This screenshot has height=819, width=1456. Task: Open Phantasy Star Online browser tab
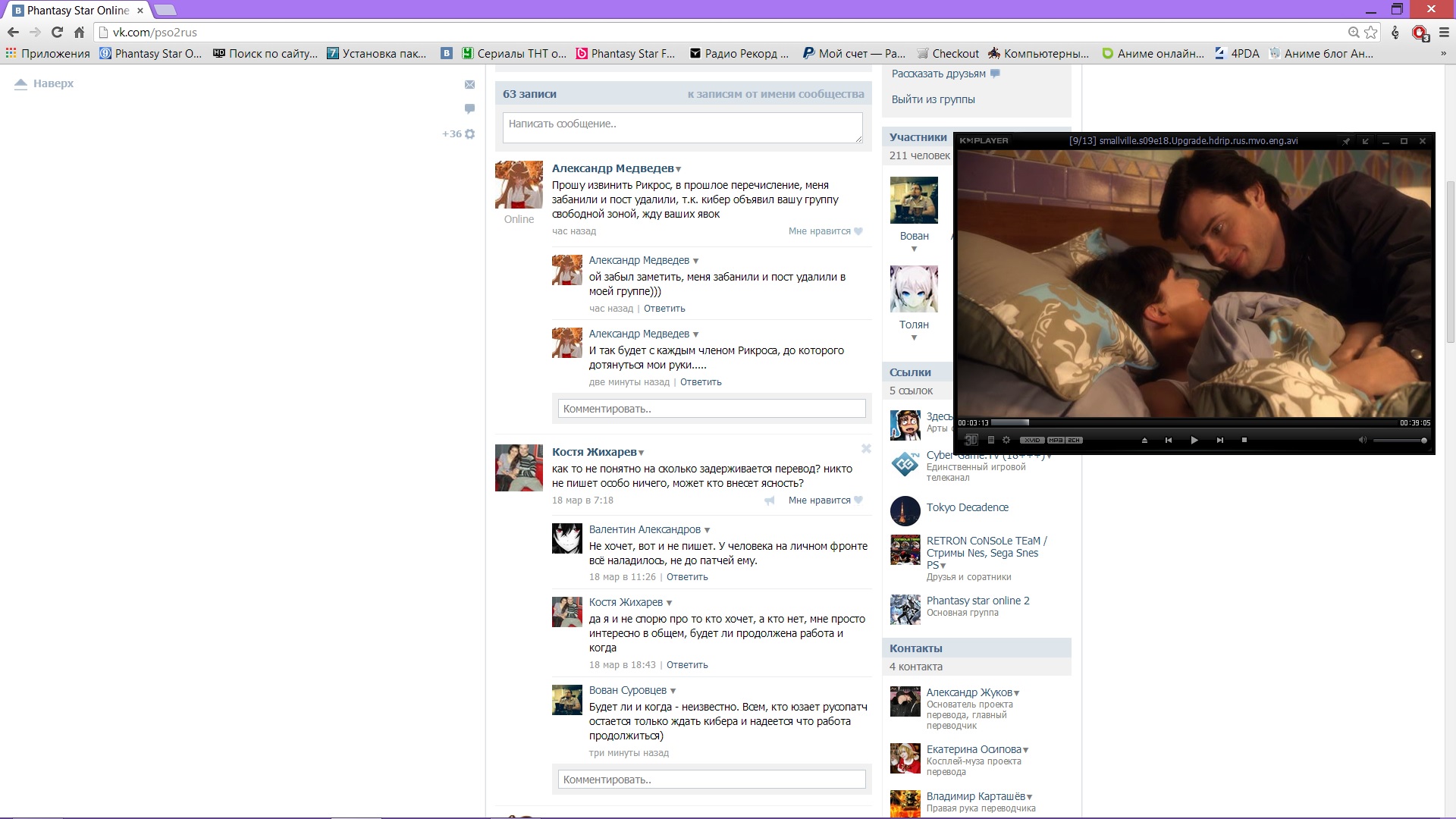point(77,11)
